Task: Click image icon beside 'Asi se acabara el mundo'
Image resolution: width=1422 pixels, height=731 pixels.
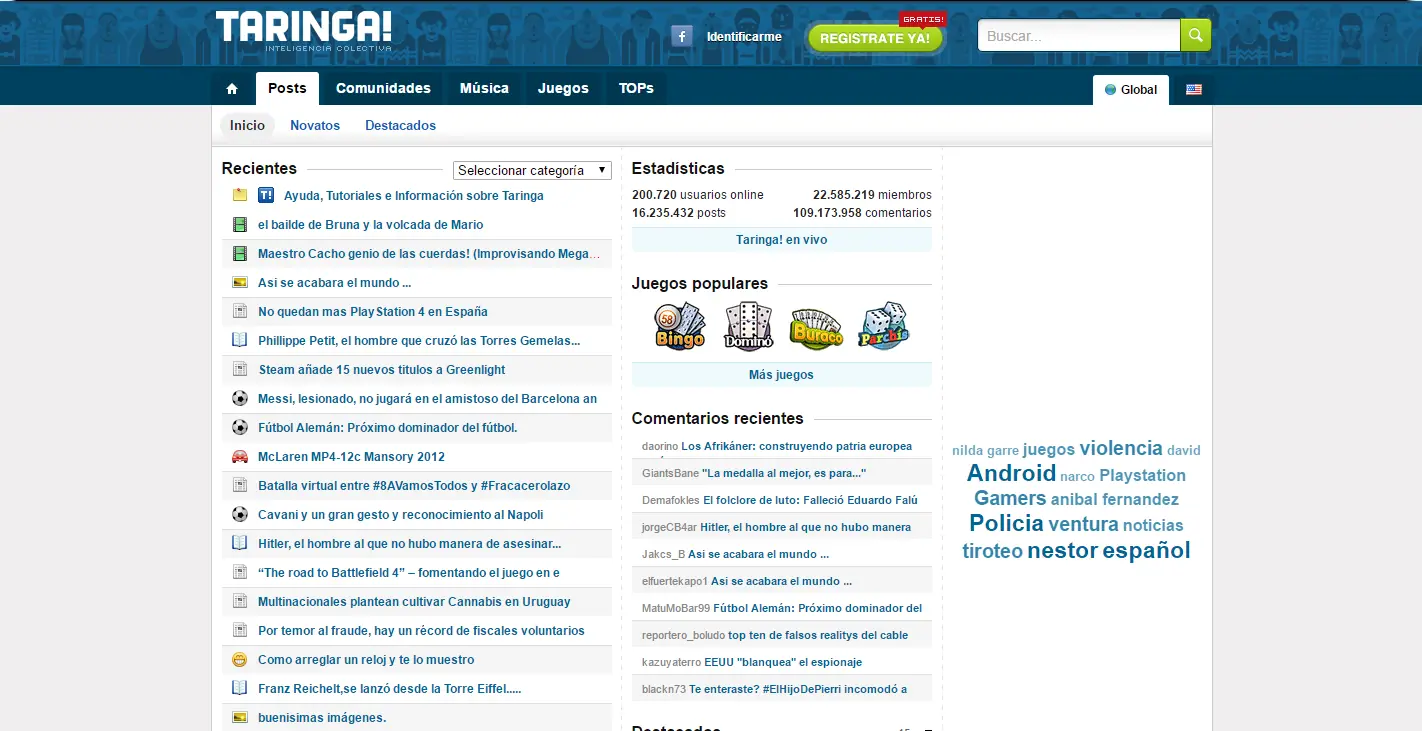Action: point(240,283)
